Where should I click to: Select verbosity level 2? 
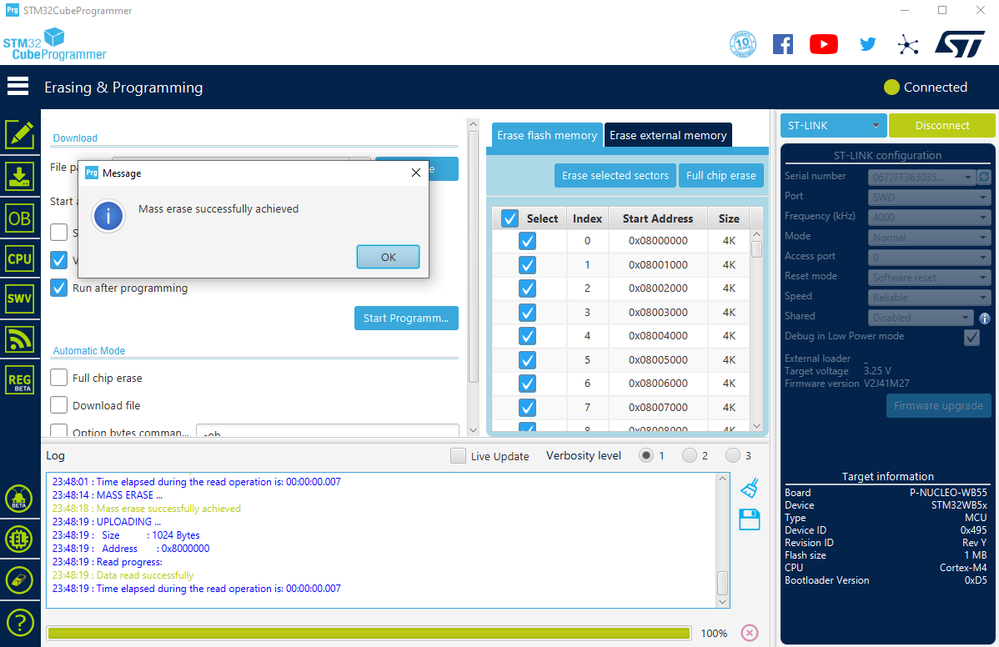689,455
